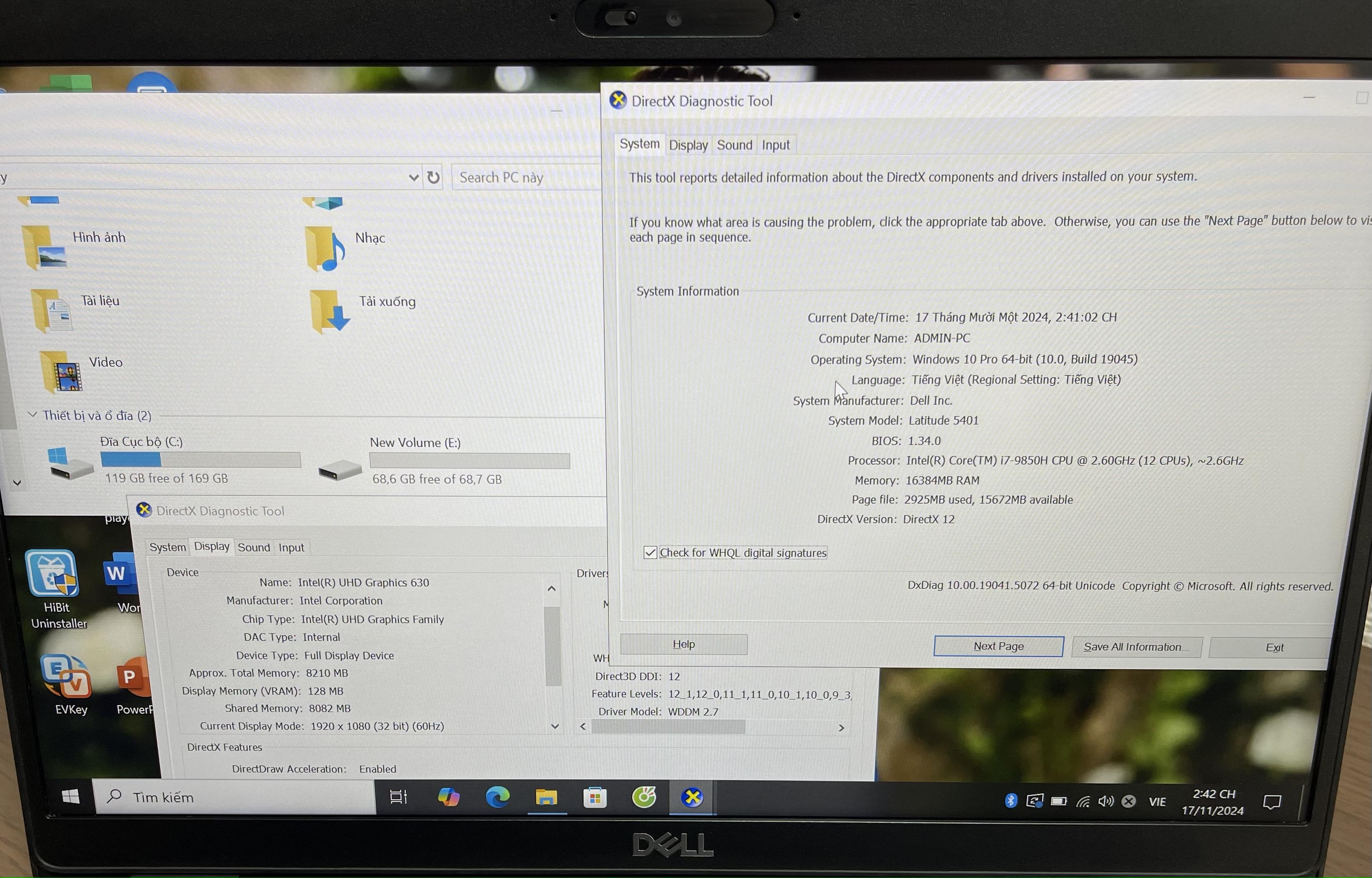Select System tab in front DirectX window
Image resolution: width=1372 pixels, height=878 pixels.
pos(640,144)
